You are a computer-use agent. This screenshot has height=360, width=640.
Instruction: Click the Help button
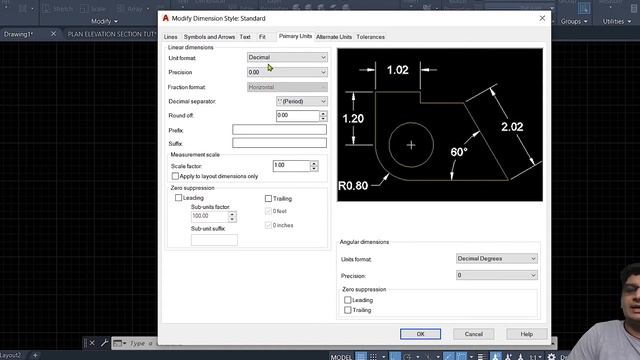527,334
